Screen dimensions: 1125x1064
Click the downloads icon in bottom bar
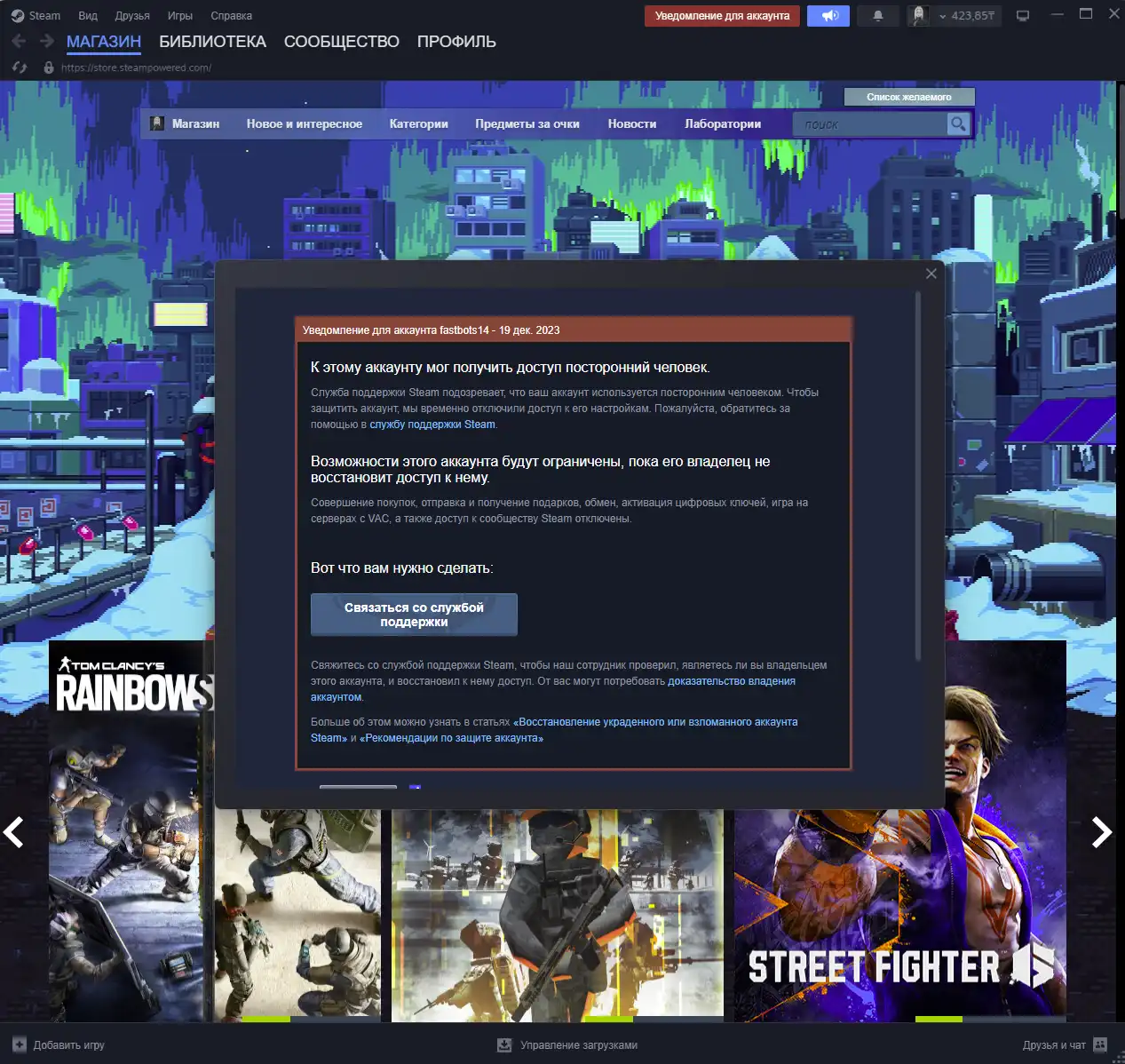(504, 1045)
